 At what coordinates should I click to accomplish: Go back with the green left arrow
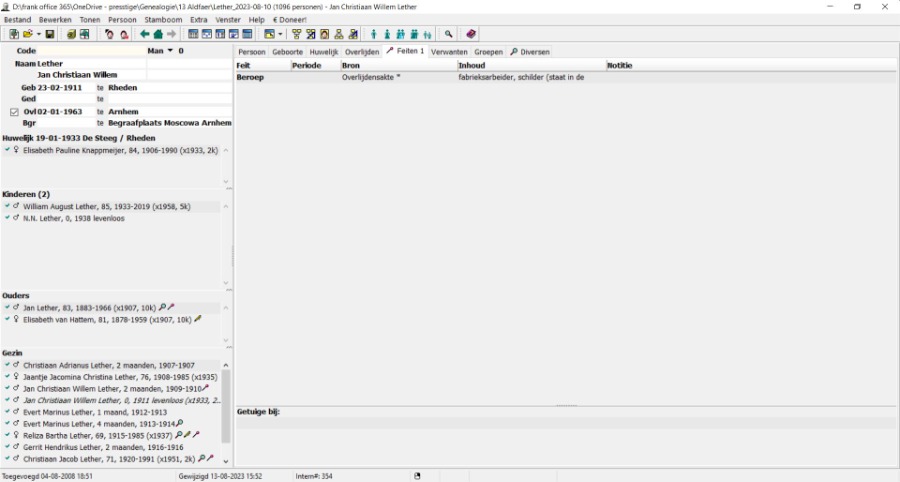(145, 34)
